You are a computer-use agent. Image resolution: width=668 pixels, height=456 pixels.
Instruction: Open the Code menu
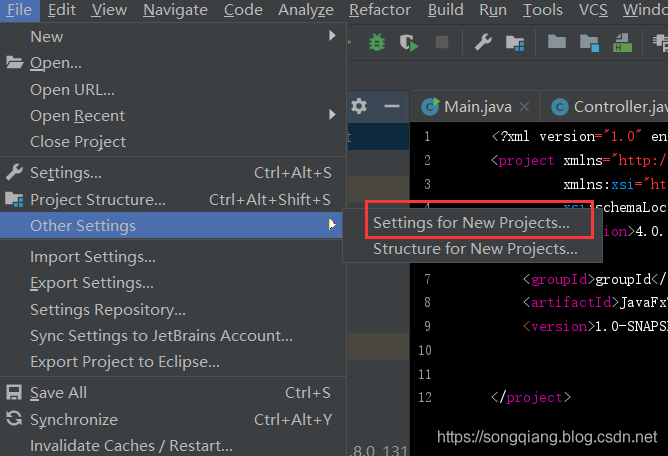[243, 10]
